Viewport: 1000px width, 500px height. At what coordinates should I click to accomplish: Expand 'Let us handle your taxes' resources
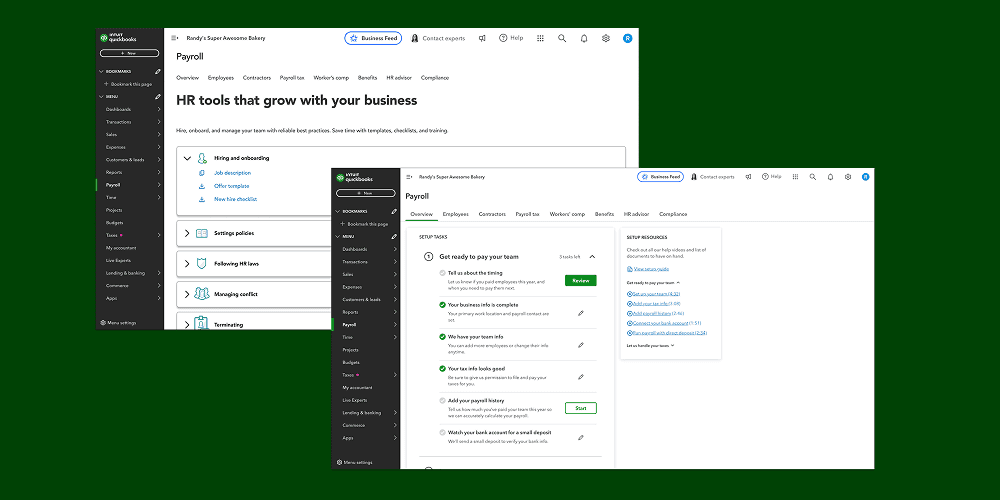[x=673, y=345]
